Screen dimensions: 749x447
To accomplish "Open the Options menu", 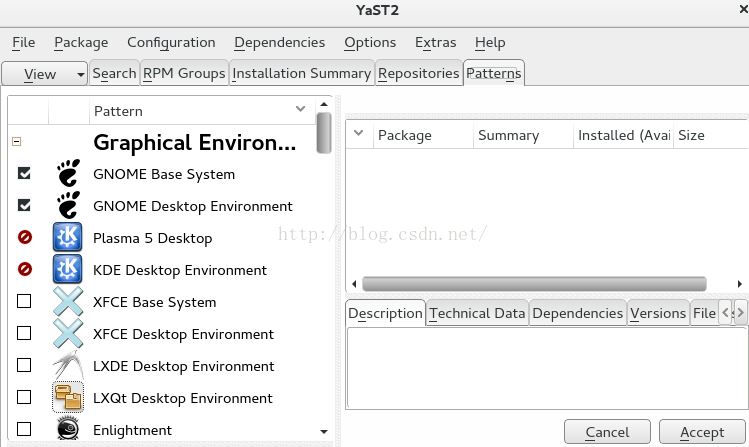I will 370,43.
